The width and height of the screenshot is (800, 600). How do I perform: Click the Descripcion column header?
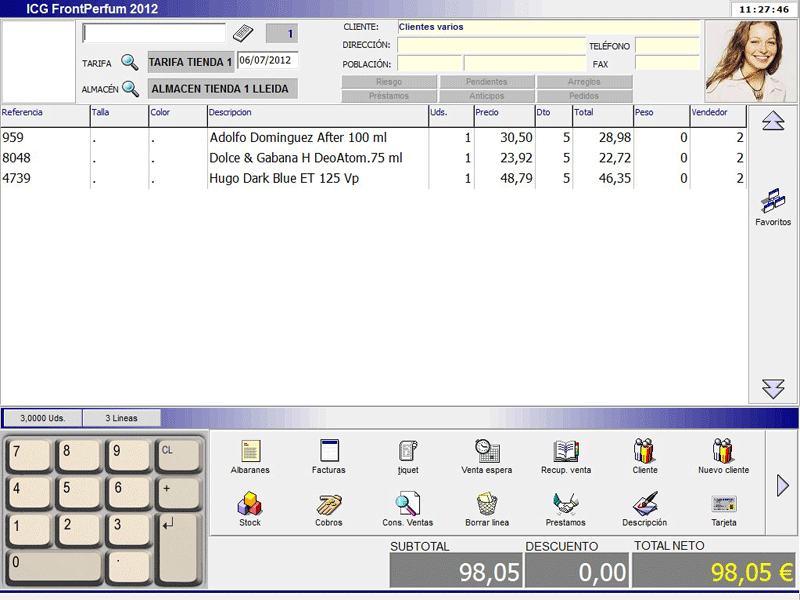316,113
